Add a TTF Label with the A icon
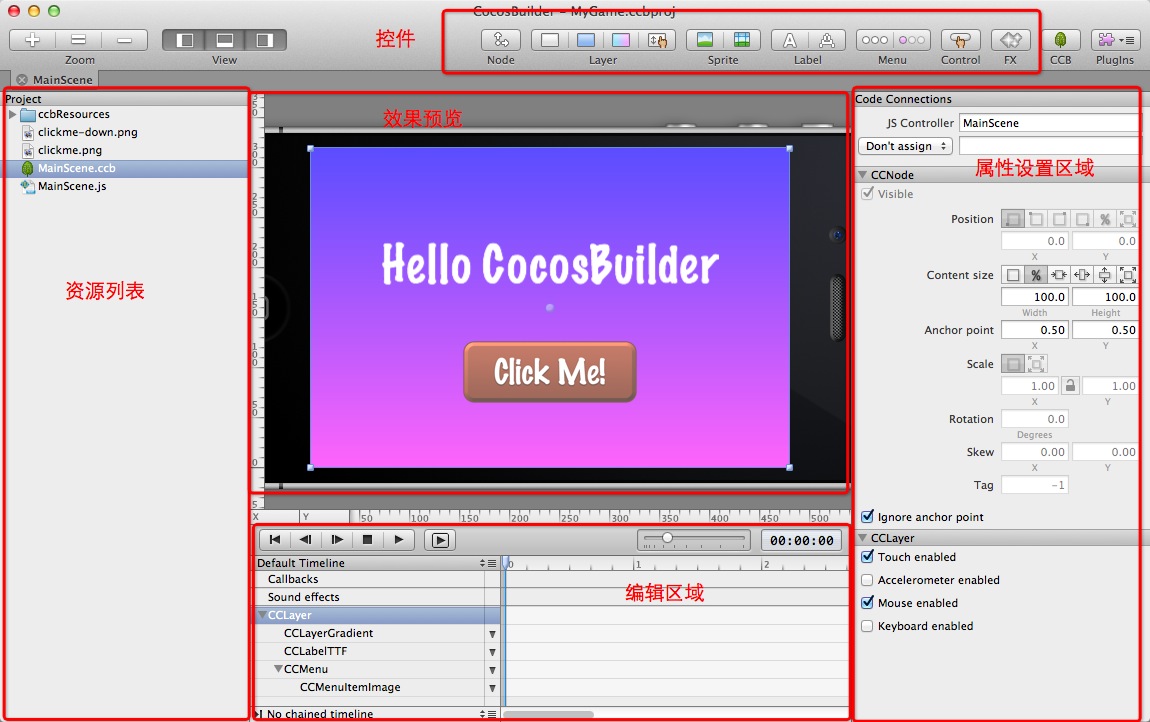 pyautogui.click(x=790, y=40)
